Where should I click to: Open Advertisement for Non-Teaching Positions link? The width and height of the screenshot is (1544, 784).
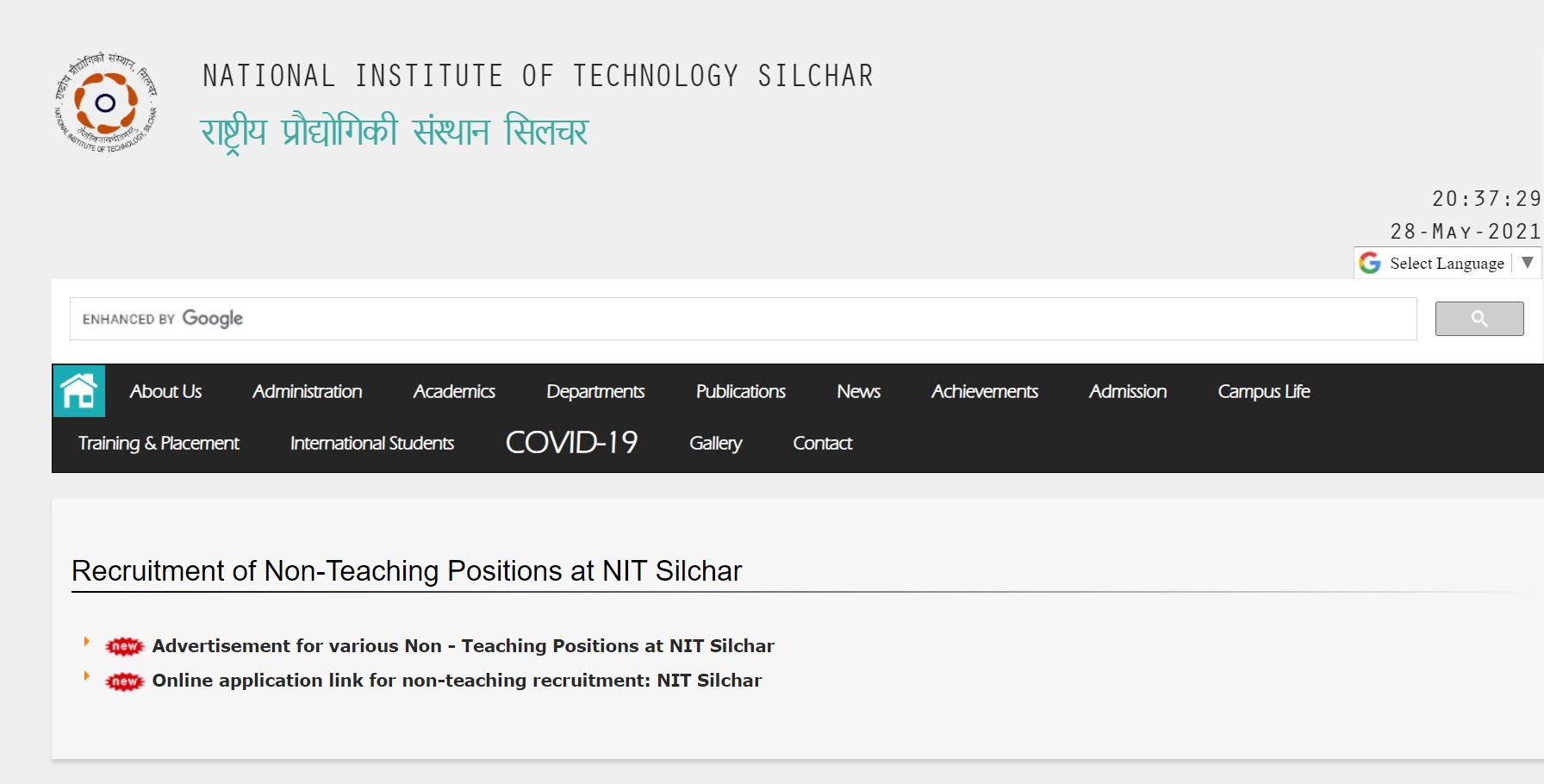(464, 646)
